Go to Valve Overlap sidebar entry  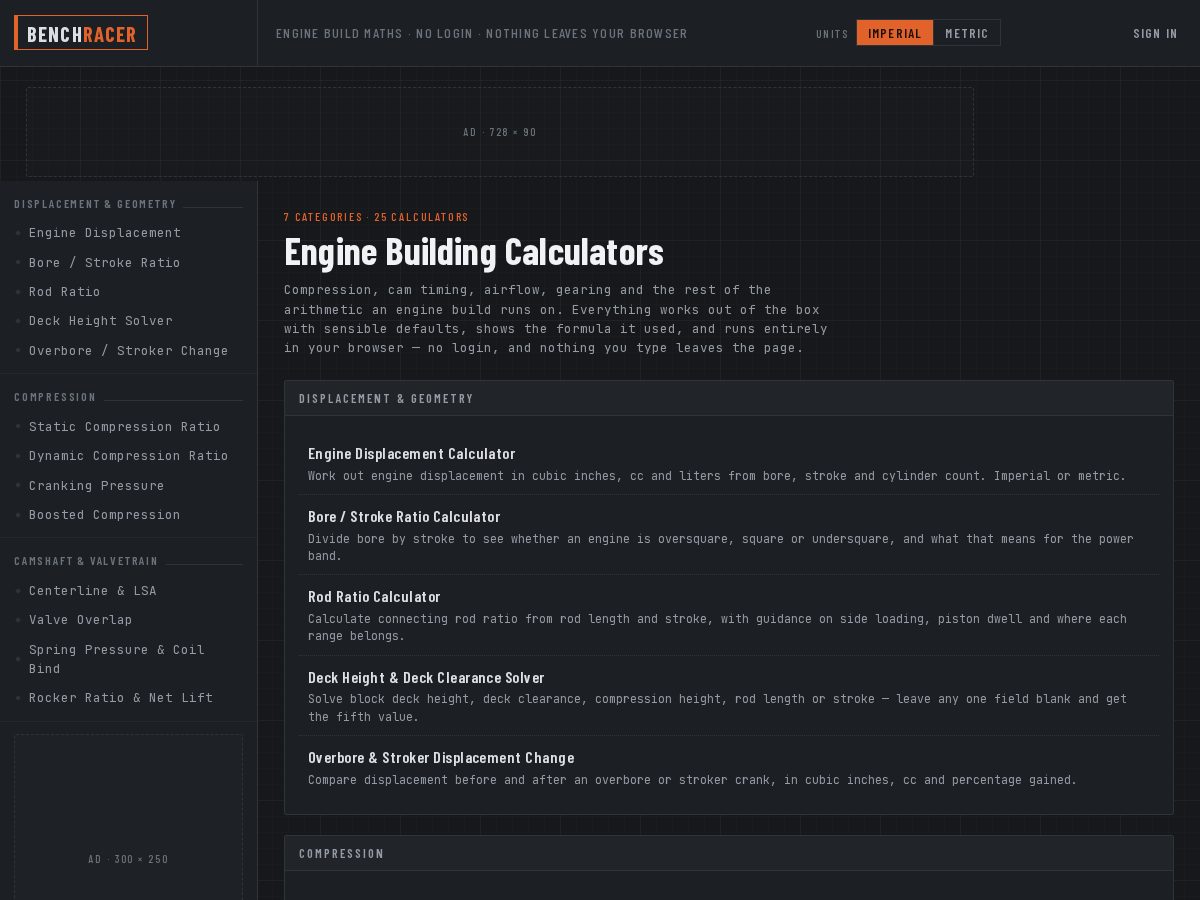[128, 620]
